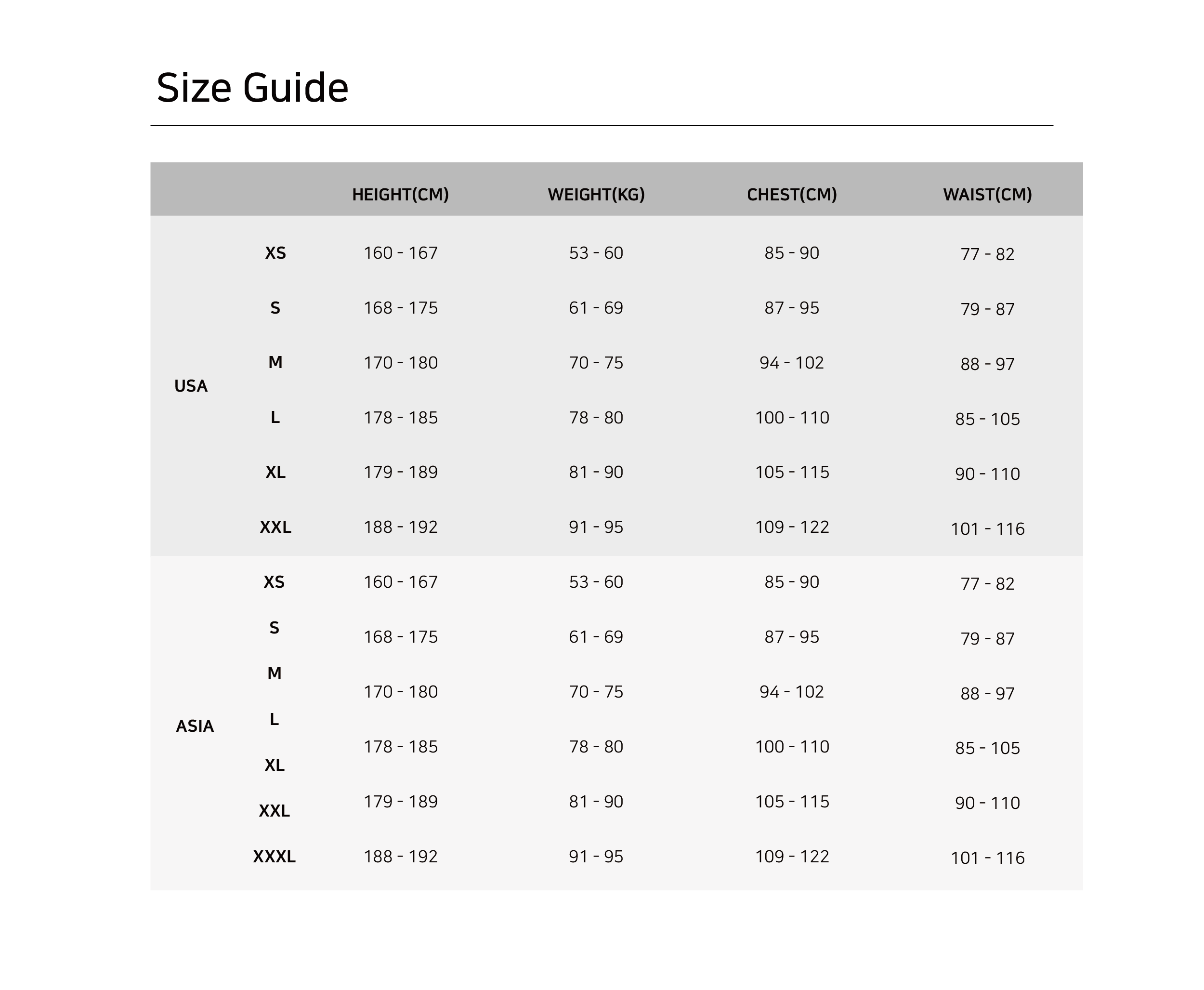Screen dimensions: 1204x990
Task: Click the ASIA XXXL size label
Action: coord(274,857)
